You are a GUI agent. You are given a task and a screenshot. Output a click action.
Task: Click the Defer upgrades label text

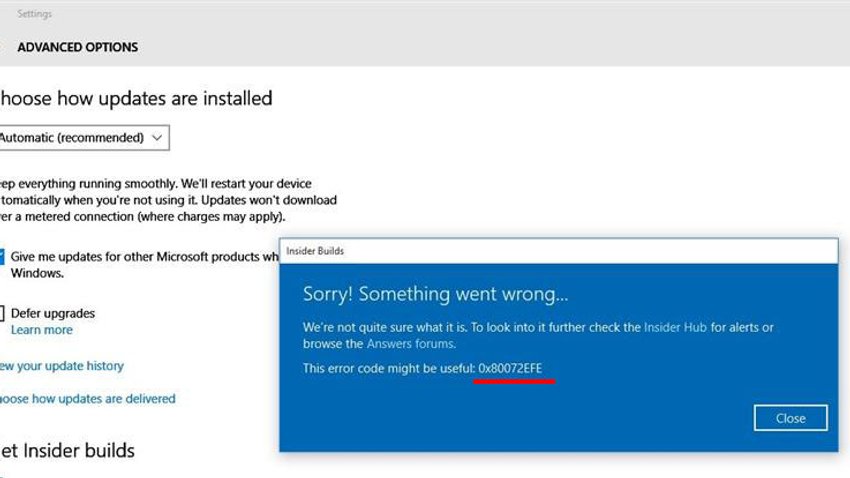click(x=53, y=313)
